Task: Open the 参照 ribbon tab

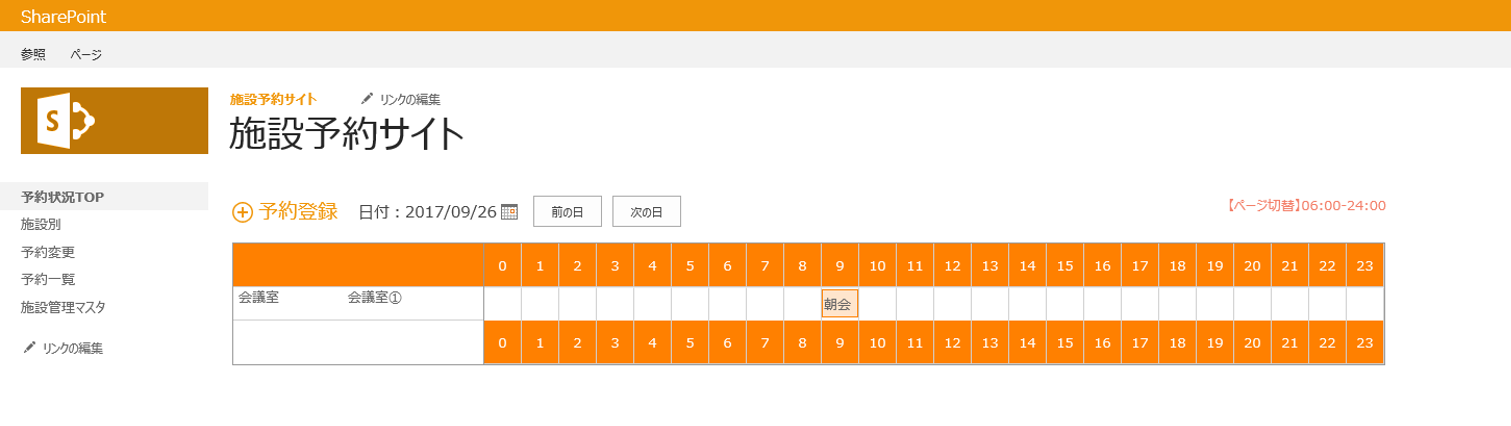Action: click(33, 55)
